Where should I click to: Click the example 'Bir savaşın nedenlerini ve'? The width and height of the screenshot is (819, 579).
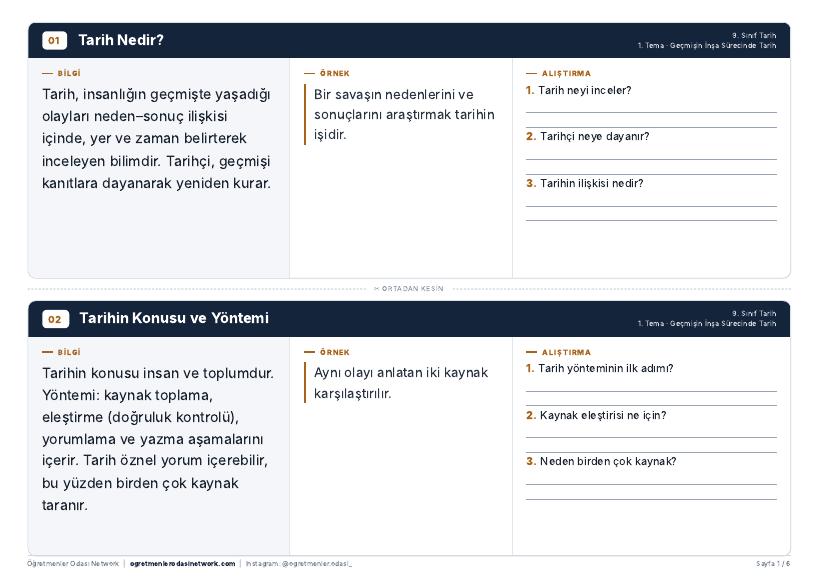(404, 114)
